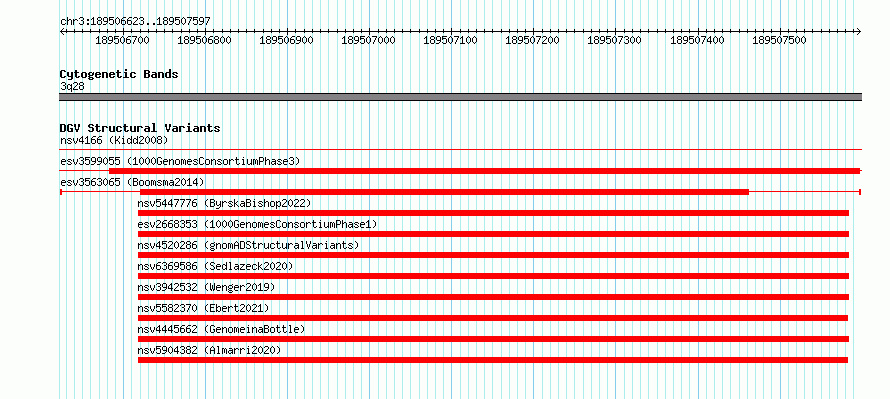Click the red bar for esv2668353

pyautogui.click(x=493, y=234)
